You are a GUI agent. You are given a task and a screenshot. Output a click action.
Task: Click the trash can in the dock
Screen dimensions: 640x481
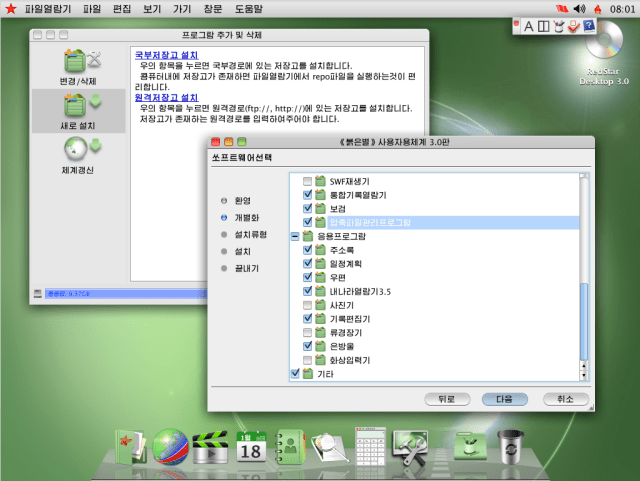coord(510,446)
